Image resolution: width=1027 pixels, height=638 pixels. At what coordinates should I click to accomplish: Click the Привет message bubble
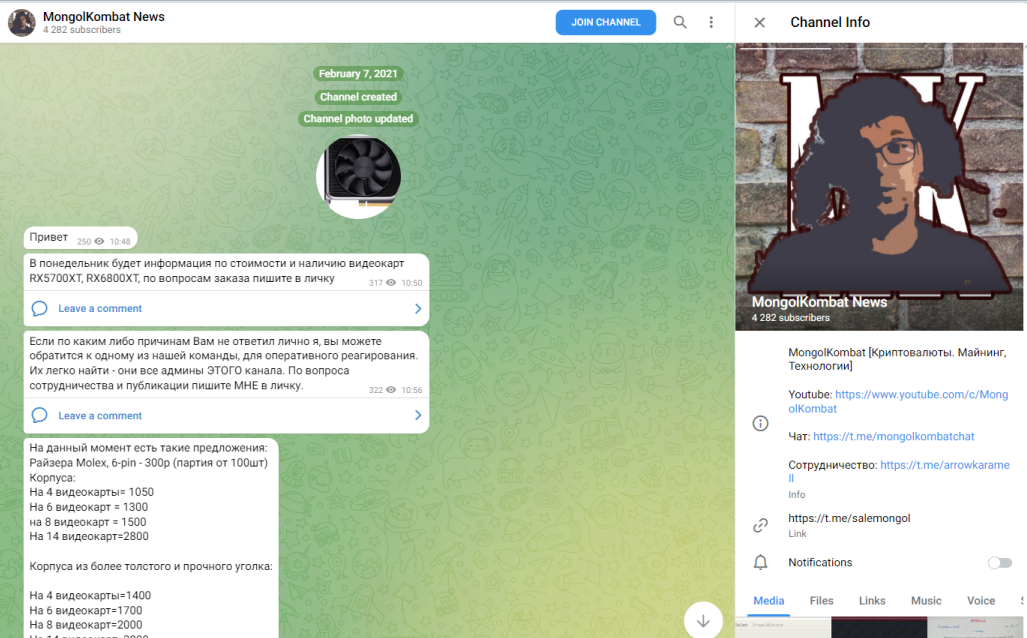pyautogui.click(x=81, y=238)
